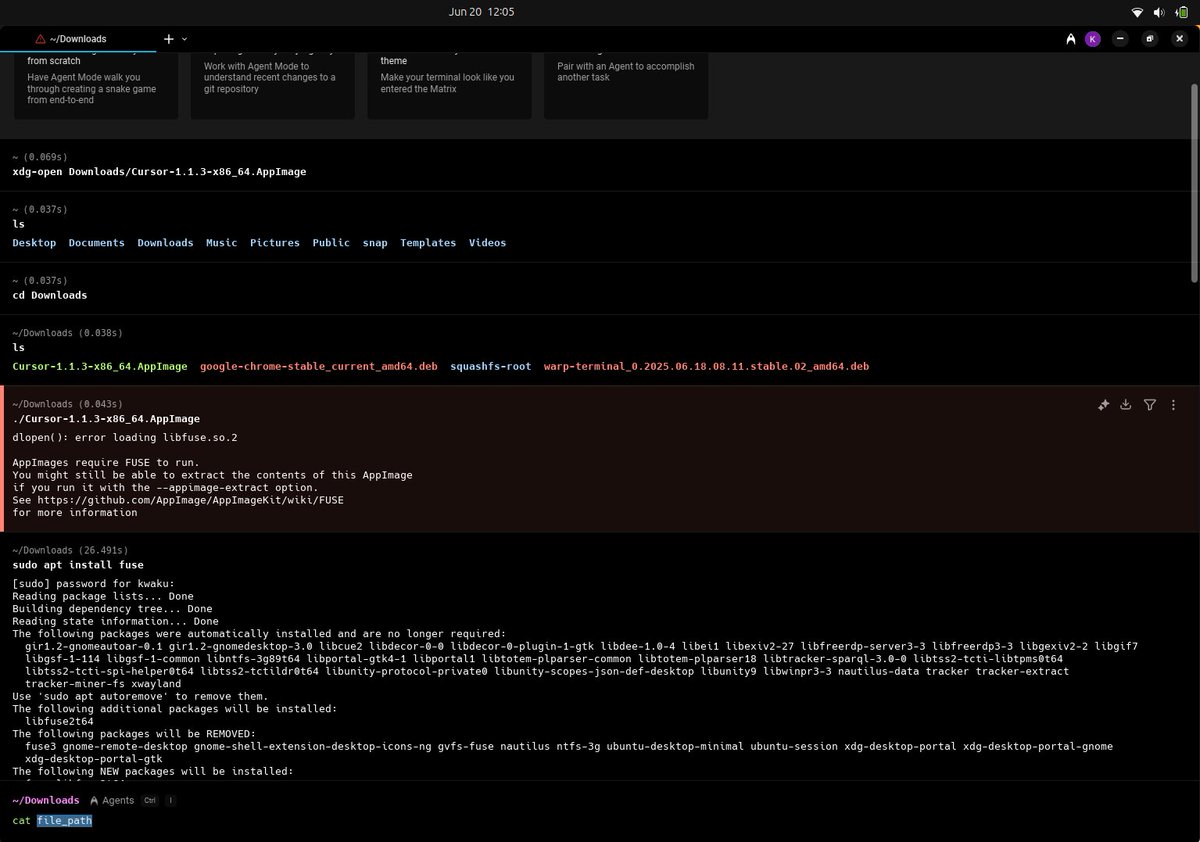
Task: Click the volume icon in the system tray
Action: tap(1159, 12)
